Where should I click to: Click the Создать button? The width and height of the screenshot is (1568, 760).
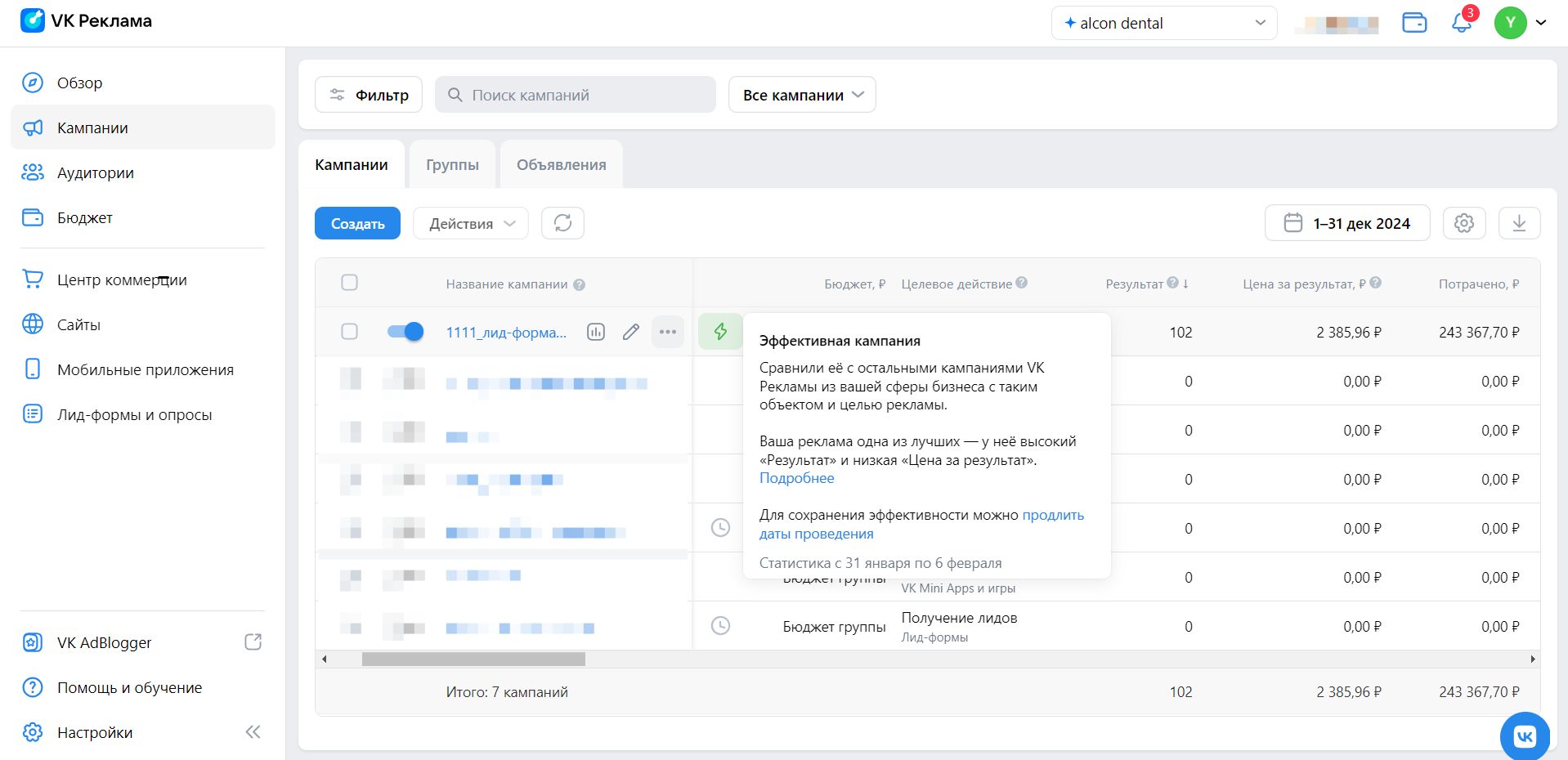pyautogui.click(x=357, y=223)
